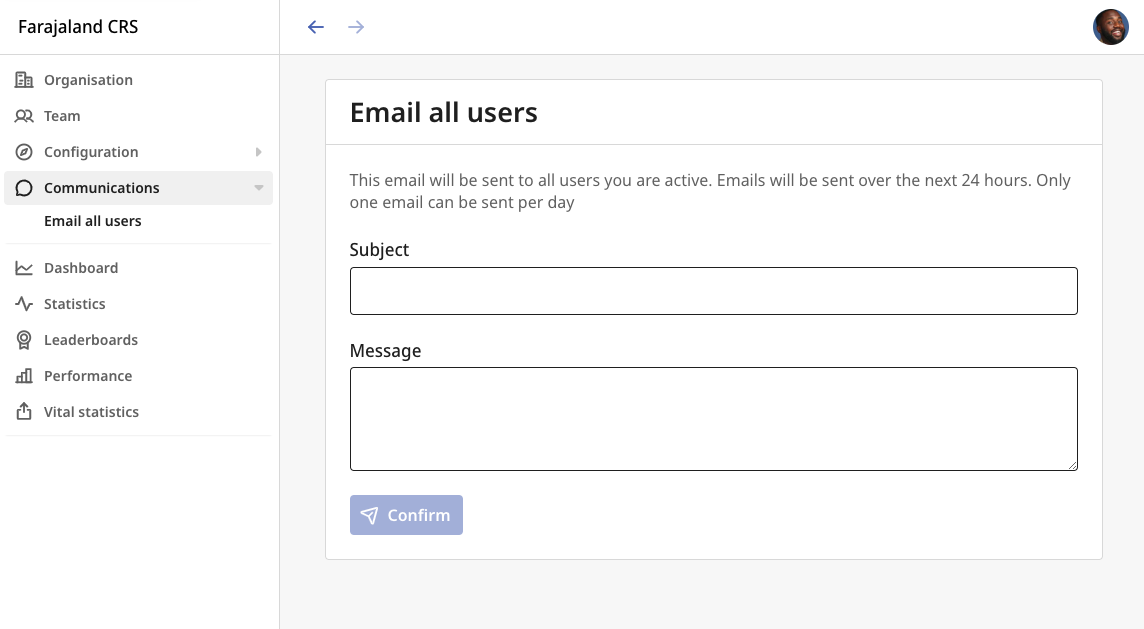This screenshot has height=629, width=1144.
Task: Click the Configuration compass icon
Action: click(x=24, y=152)
